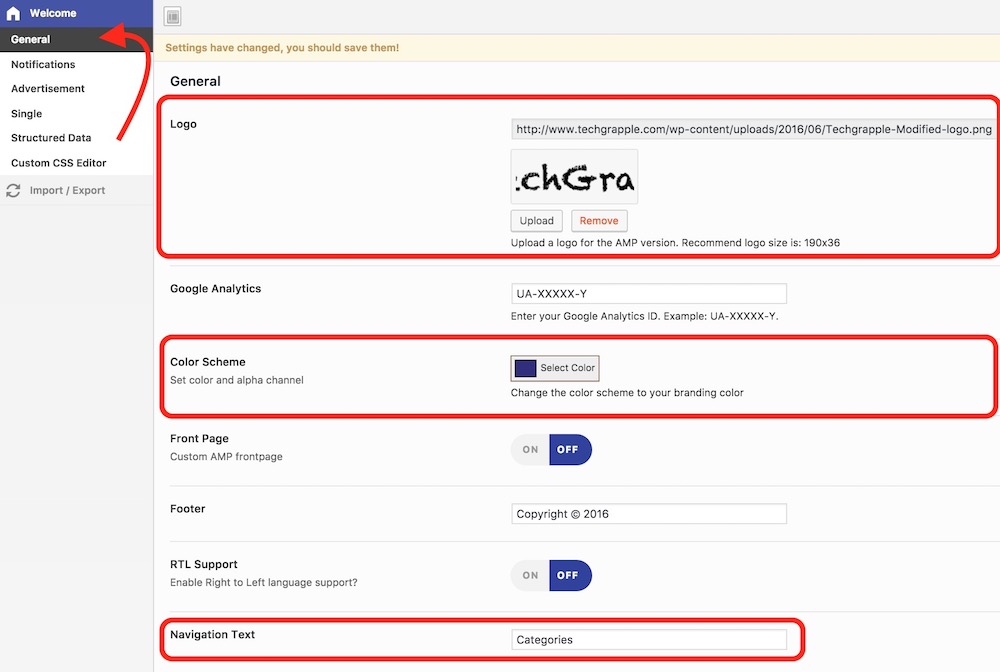The image size is (1000, 672).
Task: Go to the Advertisement settings
Action: 48,89
